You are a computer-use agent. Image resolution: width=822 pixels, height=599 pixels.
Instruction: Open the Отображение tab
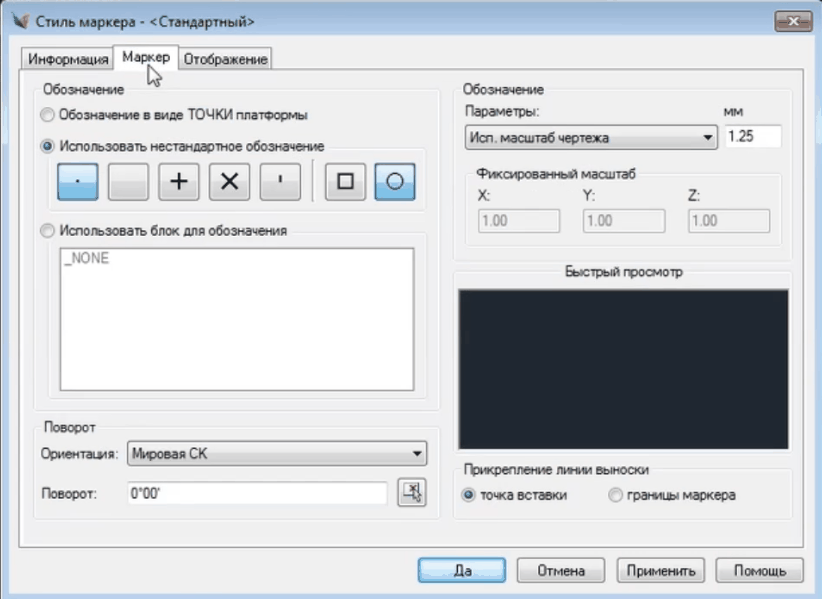coord(225,59)
